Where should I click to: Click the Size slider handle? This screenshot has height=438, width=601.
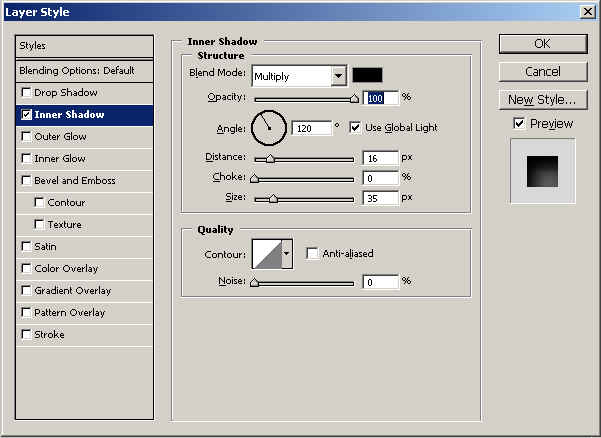point(273,198)
